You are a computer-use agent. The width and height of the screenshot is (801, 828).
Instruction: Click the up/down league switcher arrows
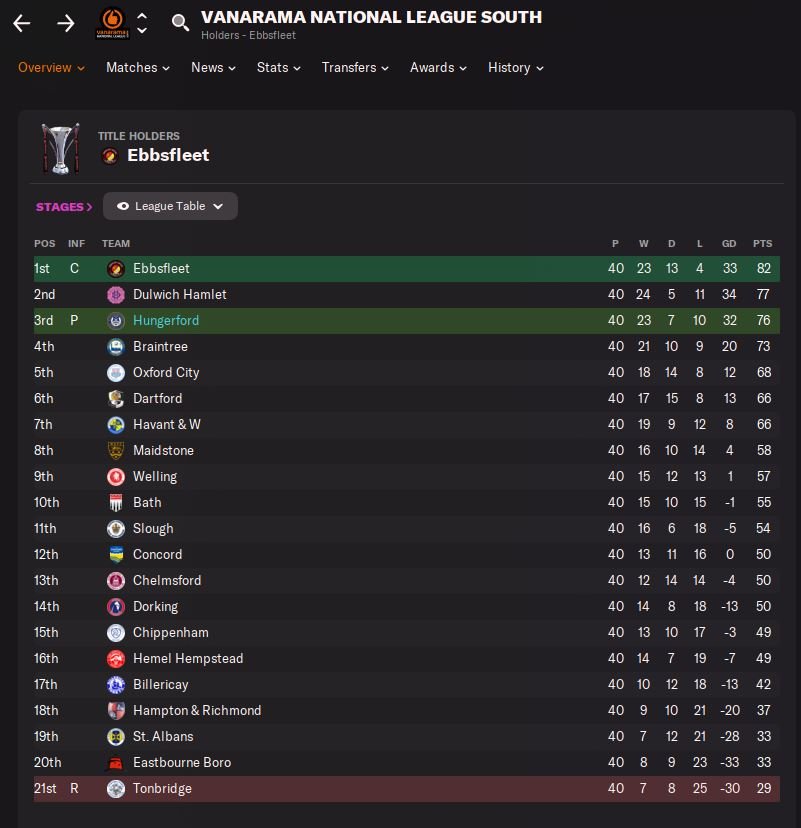click(142, 23)
